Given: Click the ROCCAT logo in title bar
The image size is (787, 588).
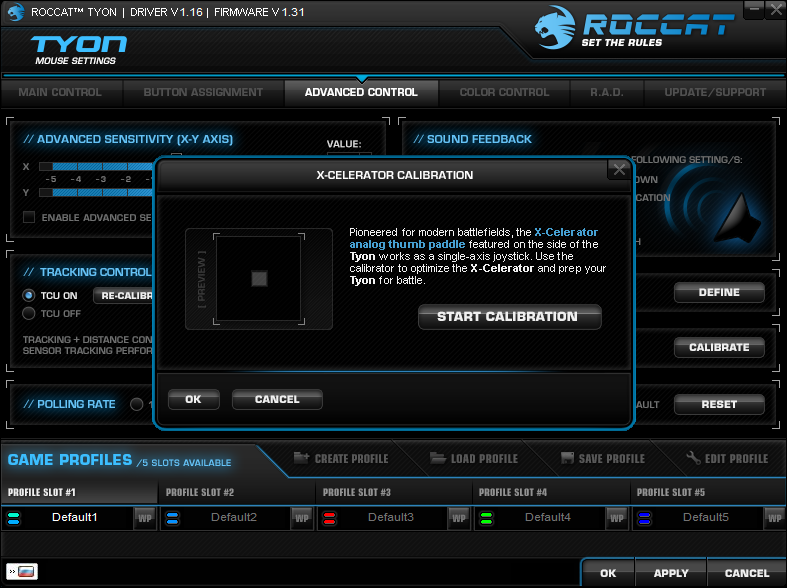Looking at the screenshot, I should (x=15, y=12).
